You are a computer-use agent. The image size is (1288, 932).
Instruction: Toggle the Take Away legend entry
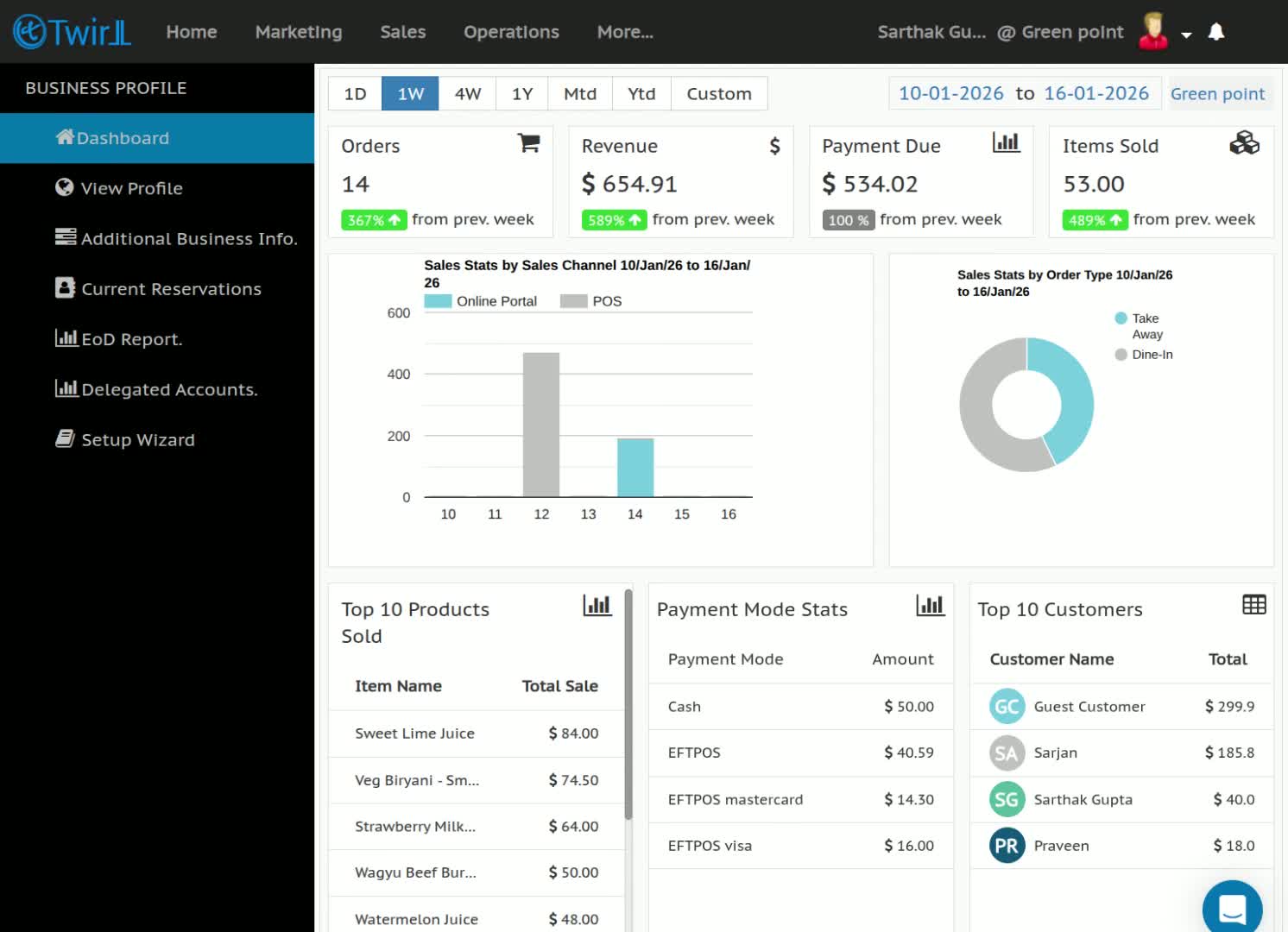pos(1140,326)
